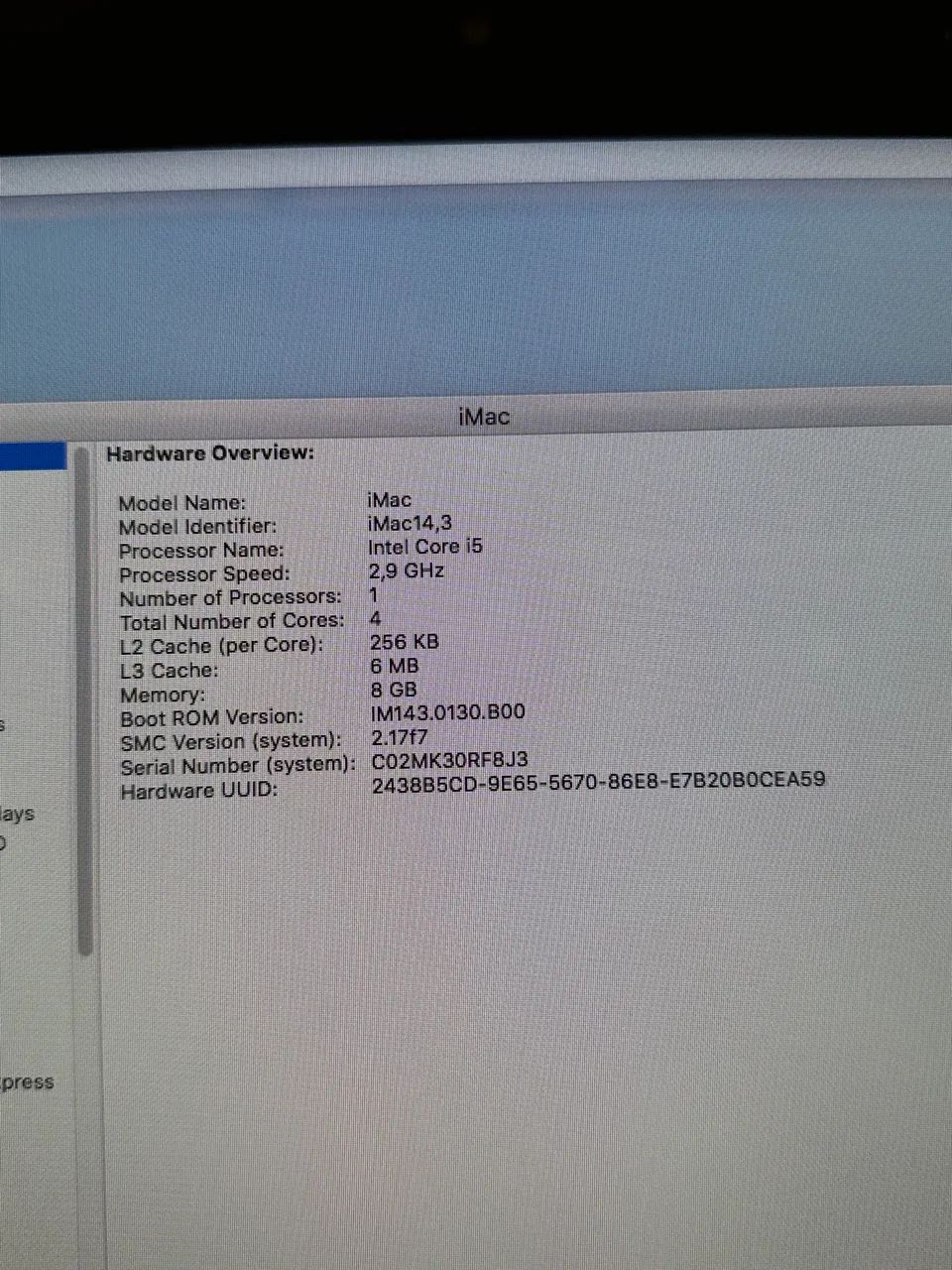Select the Processor Speed label
This screenshot has height=1270, width=952.
point(205,574)
